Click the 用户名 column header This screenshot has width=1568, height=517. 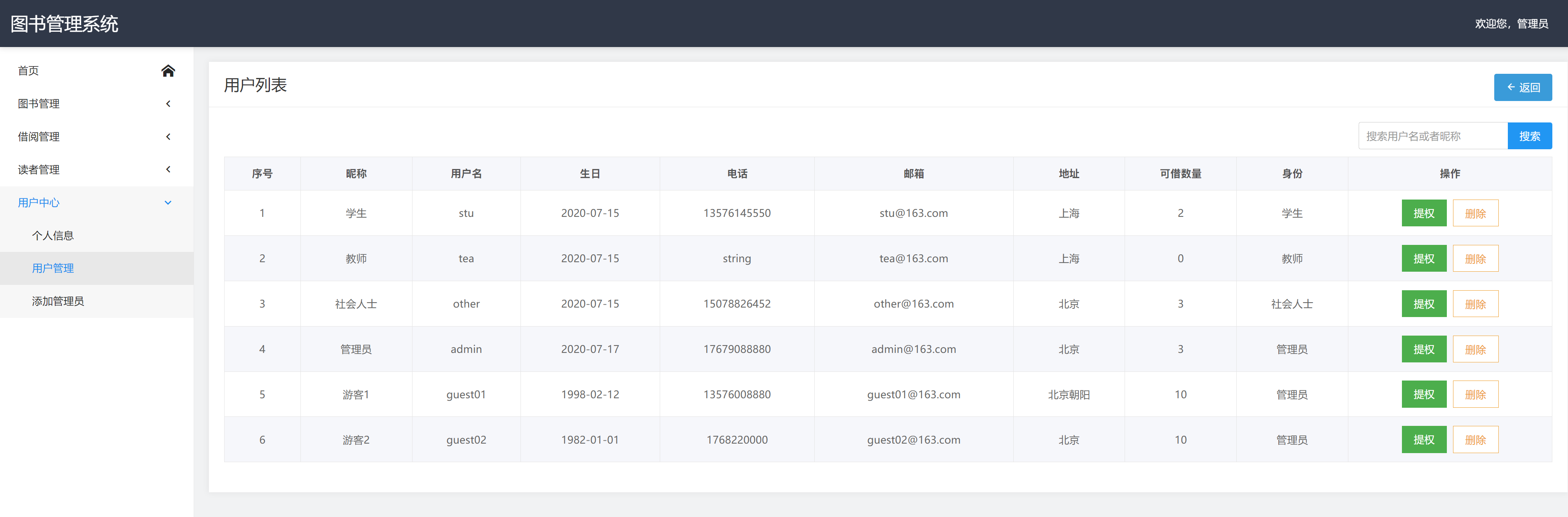point(466,174)
